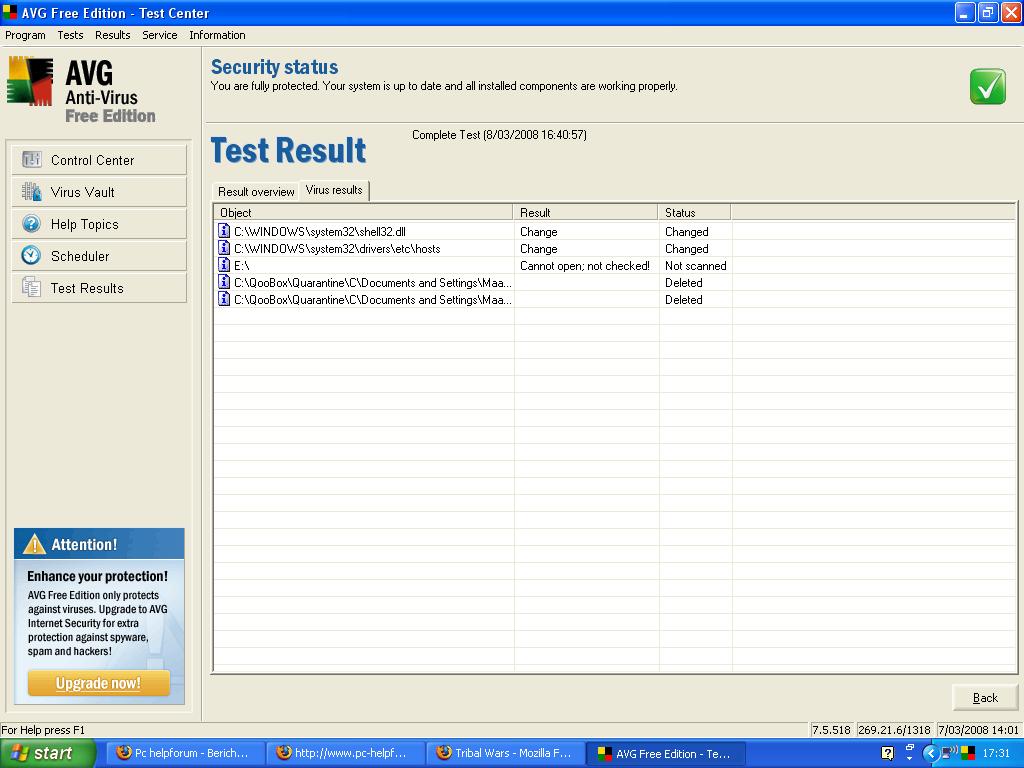The image size is (1024, 768).
Task: Click the Back button
Action: 985,697
